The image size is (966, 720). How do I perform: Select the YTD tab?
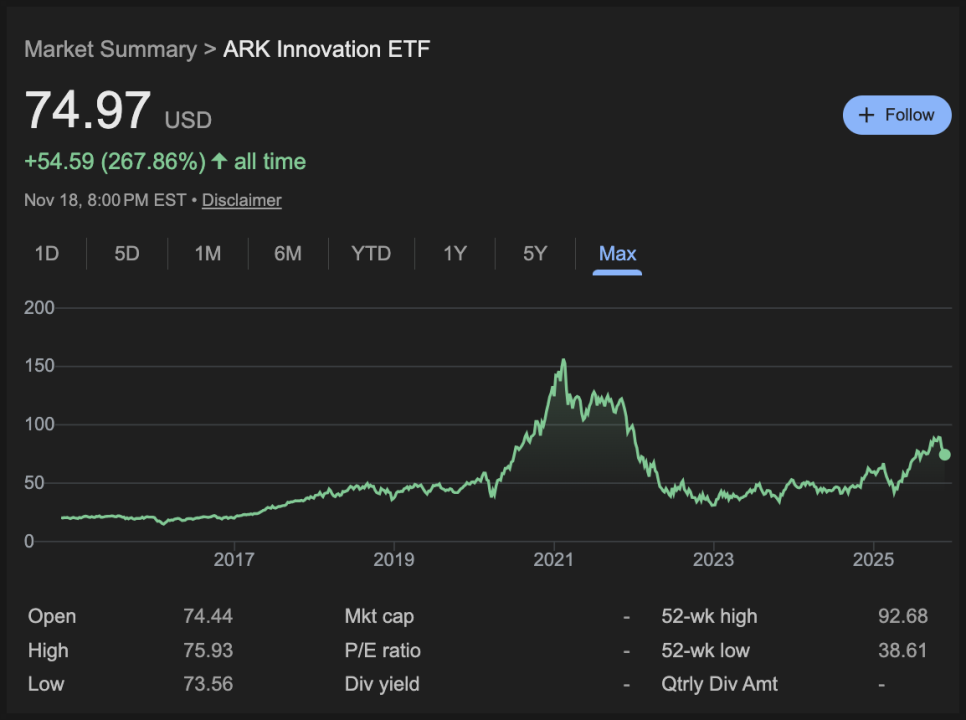pyautogui.click(x=371, y=254)
